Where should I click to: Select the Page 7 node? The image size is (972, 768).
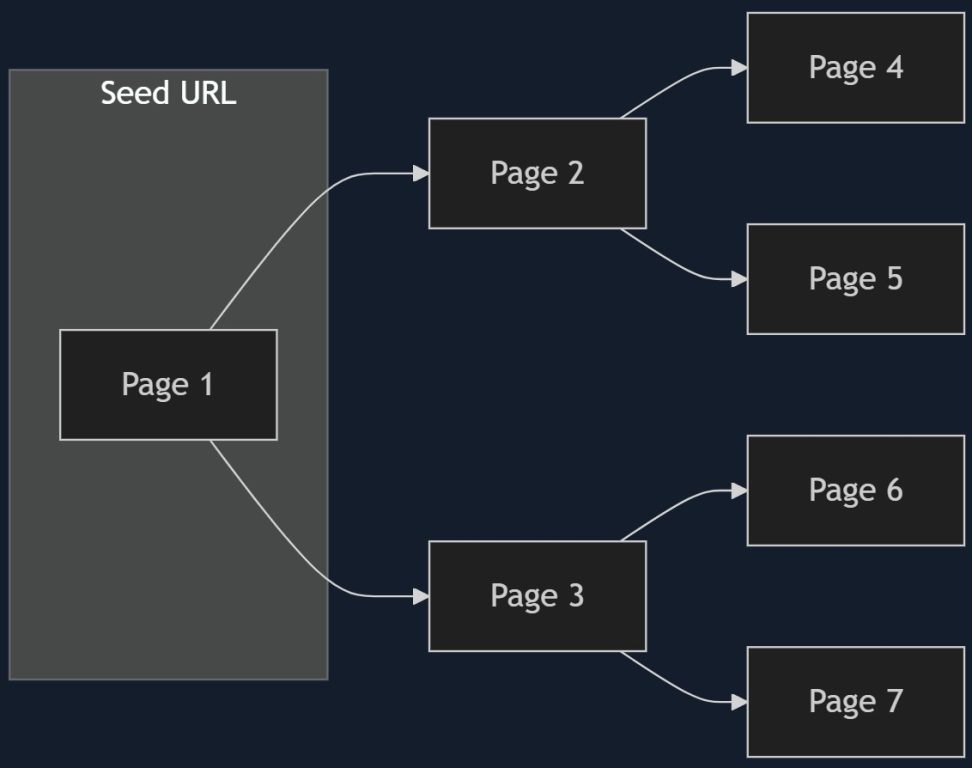pos(855,702)
